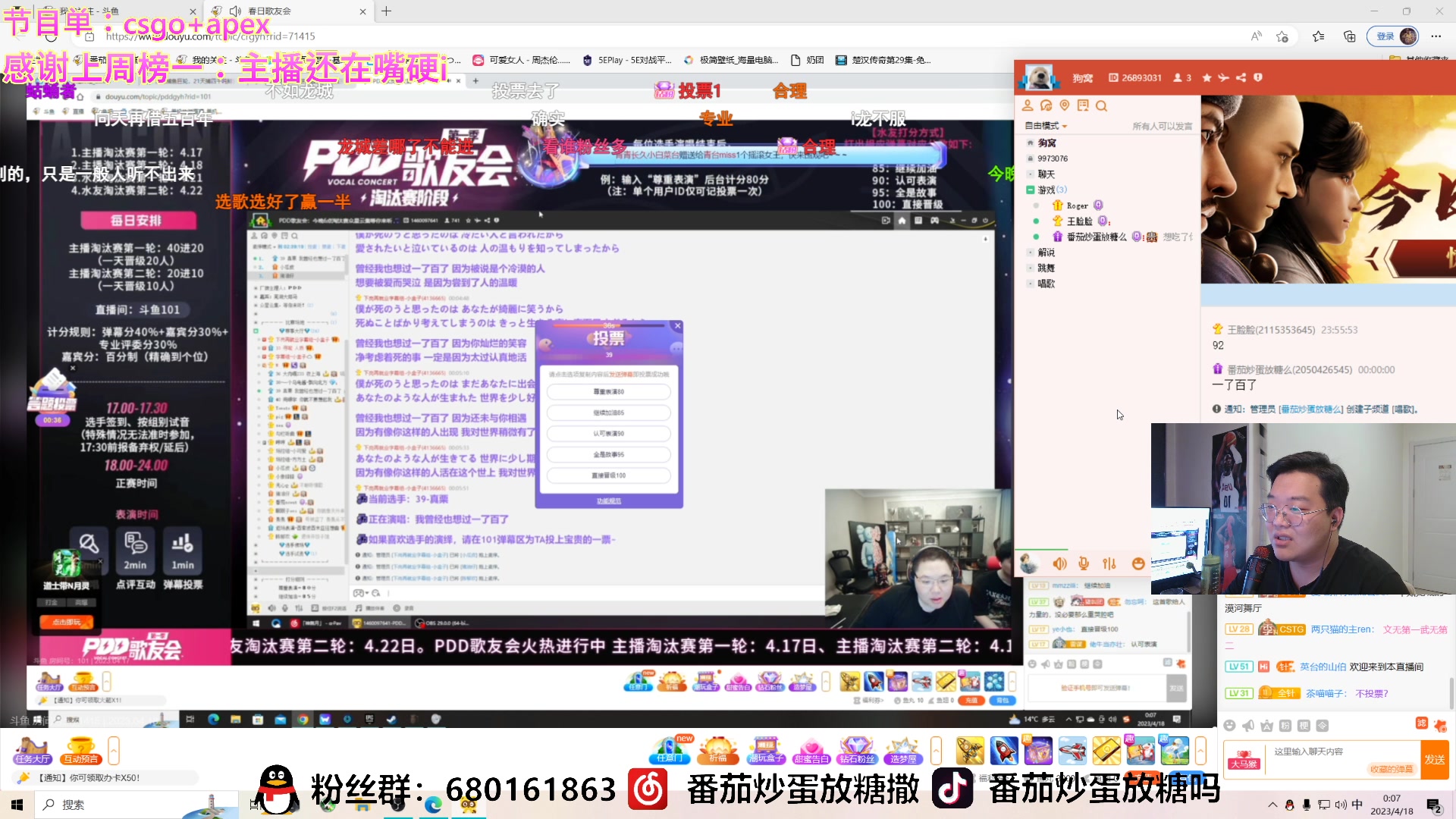Screen dimensions: 1456x819
Task: Open the message board icon in channel toolbar
Action: [x=1083, y=105]
